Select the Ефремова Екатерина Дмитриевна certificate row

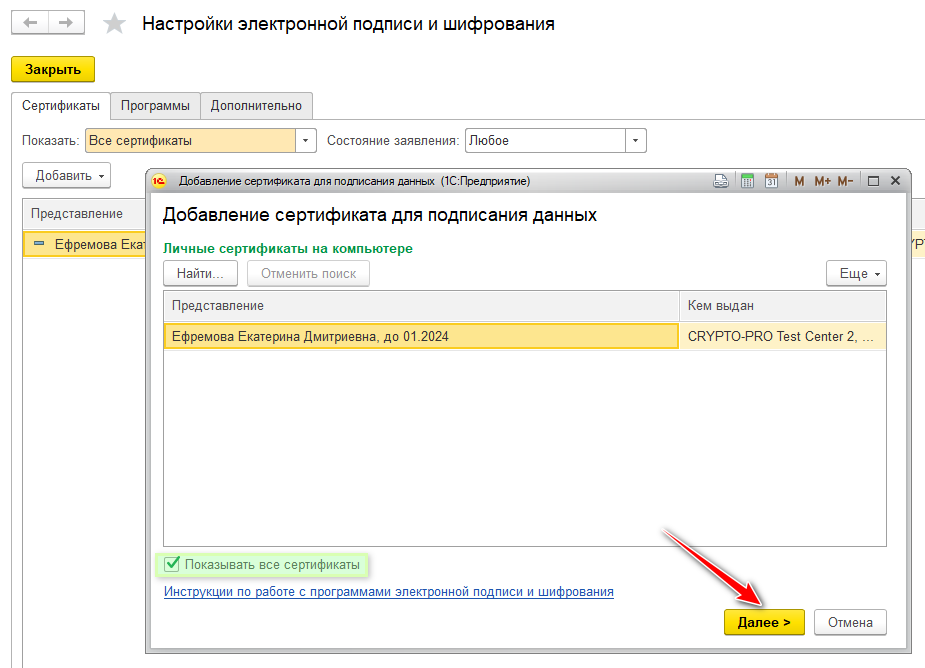tap(420, 337)
